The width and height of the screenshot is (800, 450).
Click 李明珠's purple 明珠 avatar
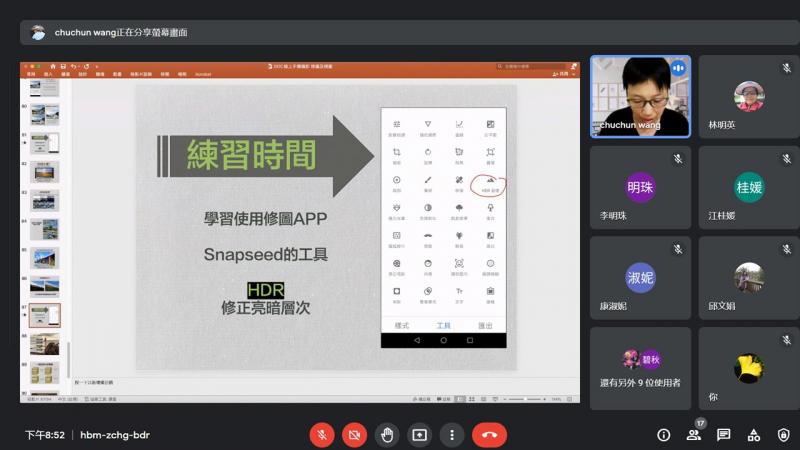(x=640, y=187)
